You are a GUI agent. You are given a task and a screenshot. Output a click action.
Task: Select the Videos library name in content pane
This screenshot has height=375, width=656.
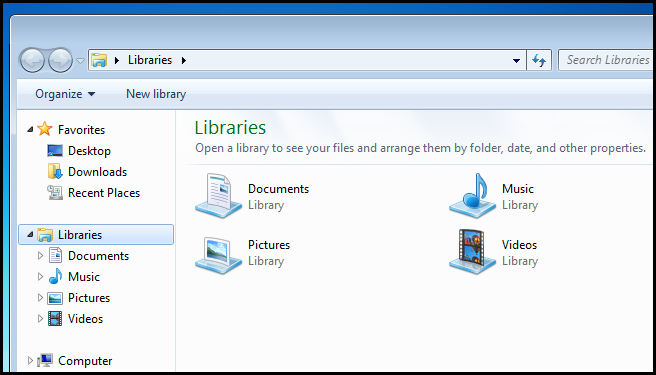519,245
